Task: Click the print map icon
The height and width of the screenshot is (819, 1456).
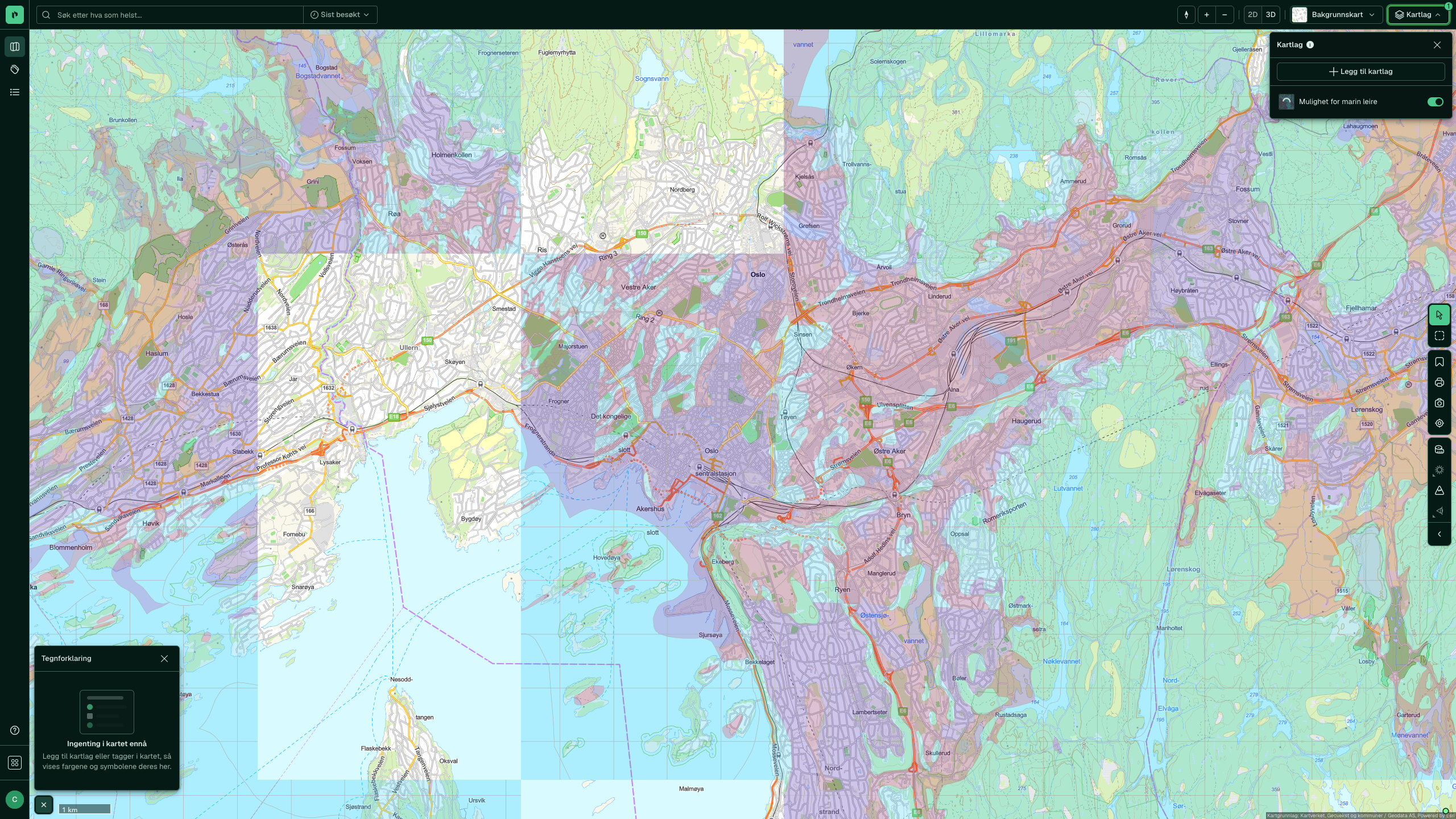Action: click(1439, 383)
